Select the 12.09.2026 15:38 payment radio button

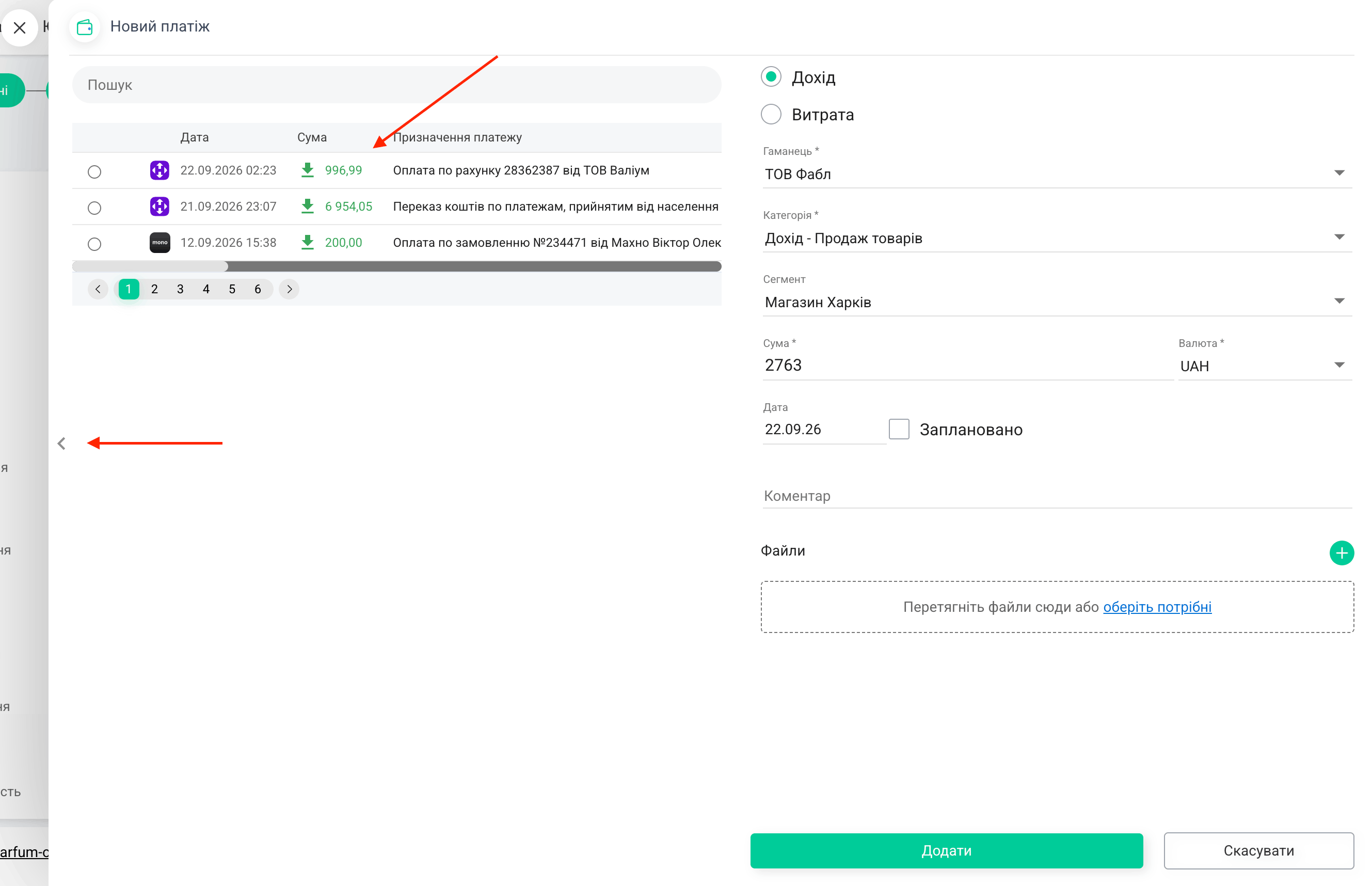tap(94, 244)
